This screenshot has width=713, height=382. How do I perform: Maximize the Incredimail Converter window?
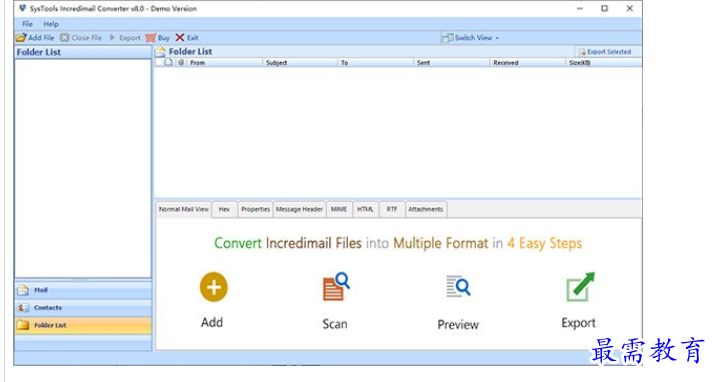pyautogui.click(x=604, y=8)
